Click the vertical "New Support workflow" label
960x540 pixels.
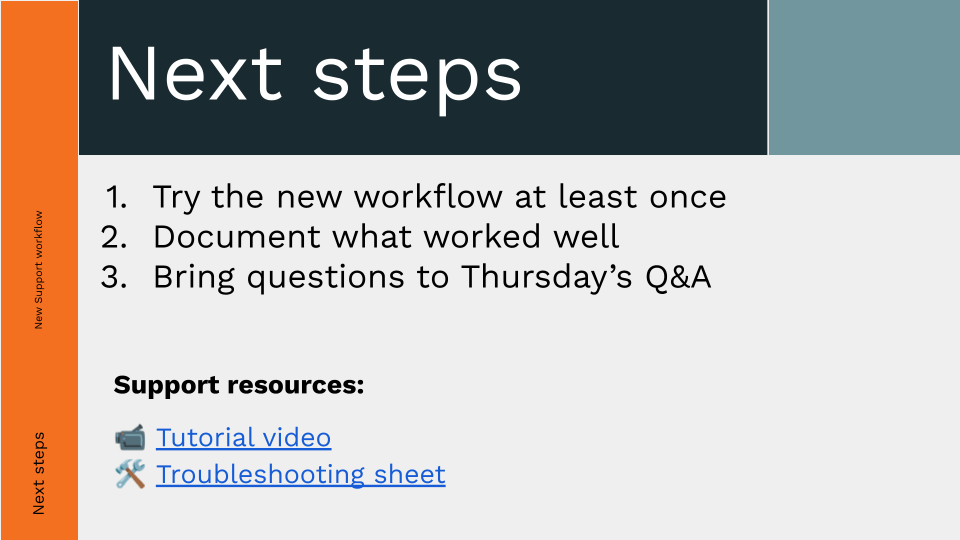click(x=39, y=269)
